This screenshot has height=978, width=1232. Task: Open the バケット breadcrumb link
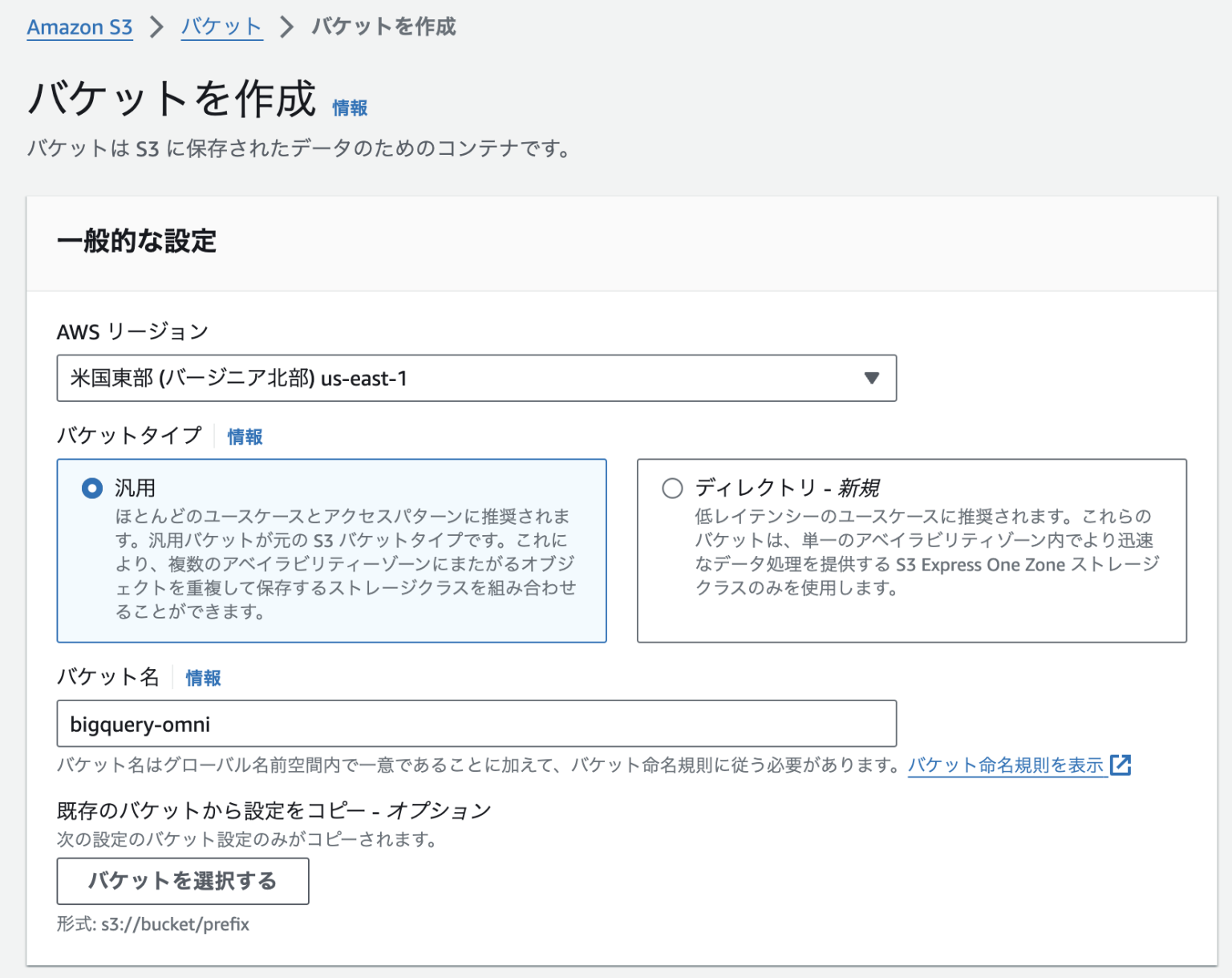coord(221,26)
